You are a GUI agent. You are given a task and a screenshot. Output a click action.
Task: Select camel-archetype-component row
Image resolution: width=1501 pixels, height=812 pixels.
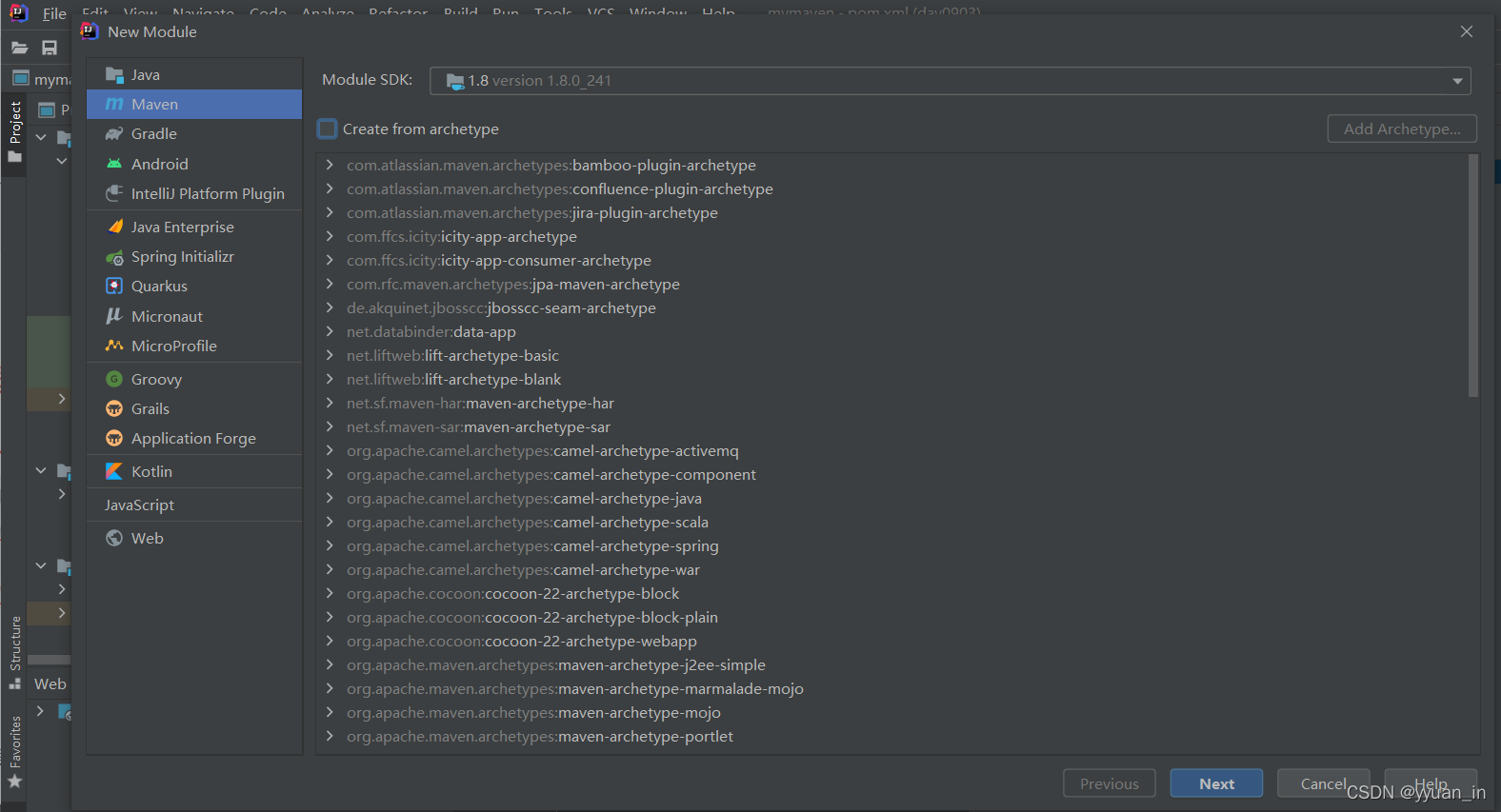tap(893, 474)
